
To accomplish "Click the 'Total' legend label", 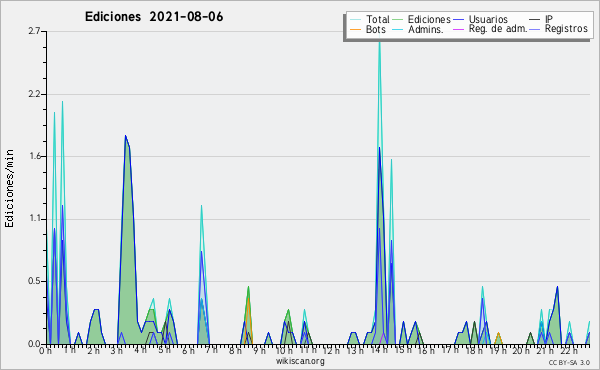I will click(x=378, y=19).
